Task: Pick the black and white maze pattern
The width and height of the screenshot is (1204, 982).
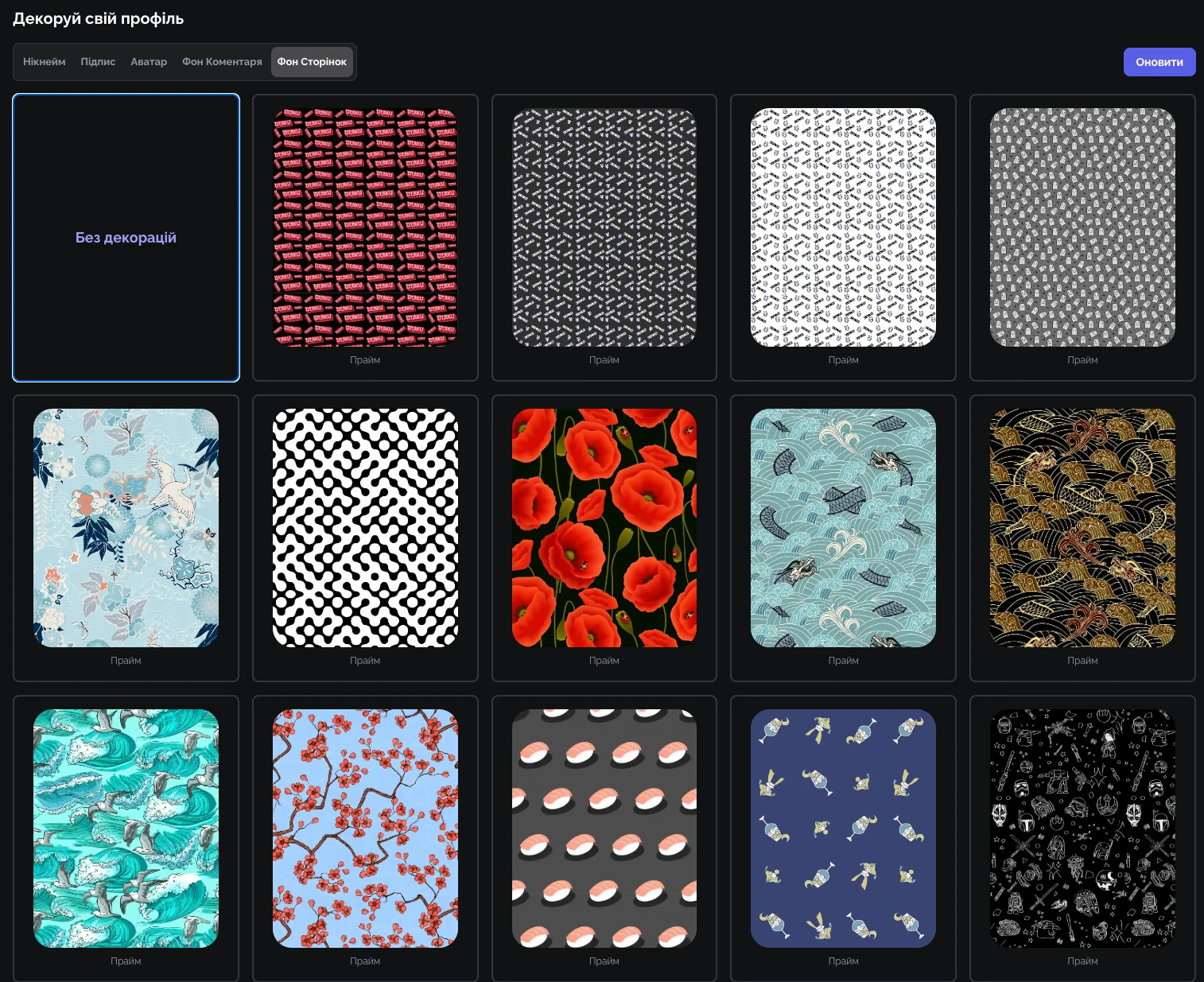Action: (x=365, y=528)
